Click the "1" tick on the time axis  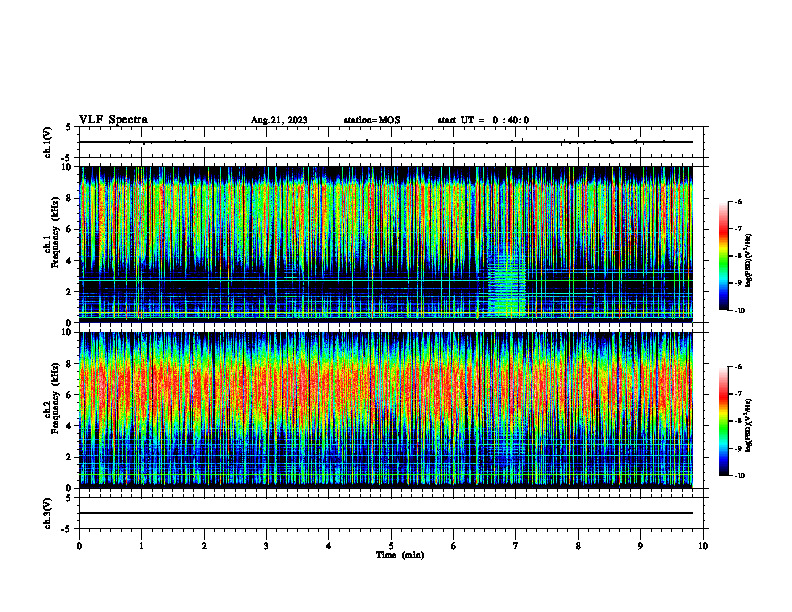coord(141,546)
